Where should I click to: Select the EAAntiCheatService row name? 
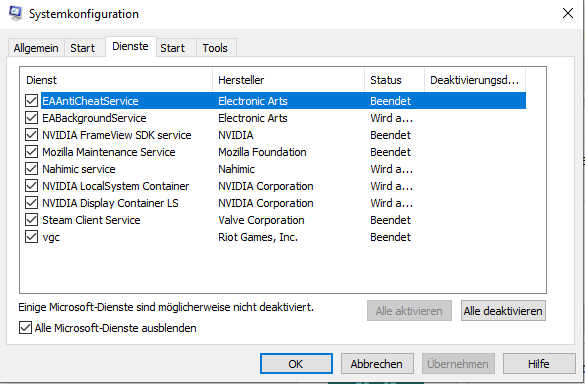(x=90, y=101)
